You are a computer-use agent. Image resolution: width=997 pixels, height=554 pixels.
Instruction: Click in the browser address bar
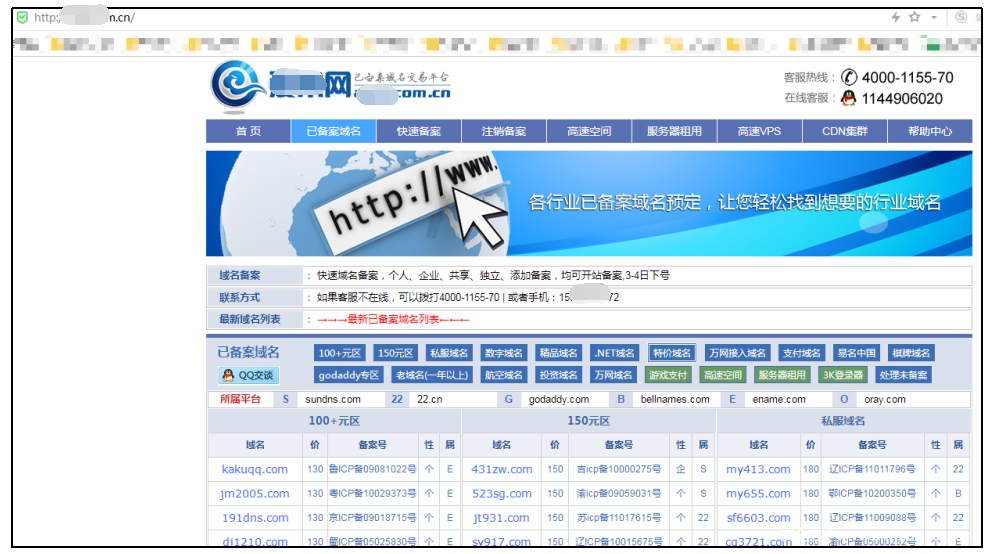(450, 18)
